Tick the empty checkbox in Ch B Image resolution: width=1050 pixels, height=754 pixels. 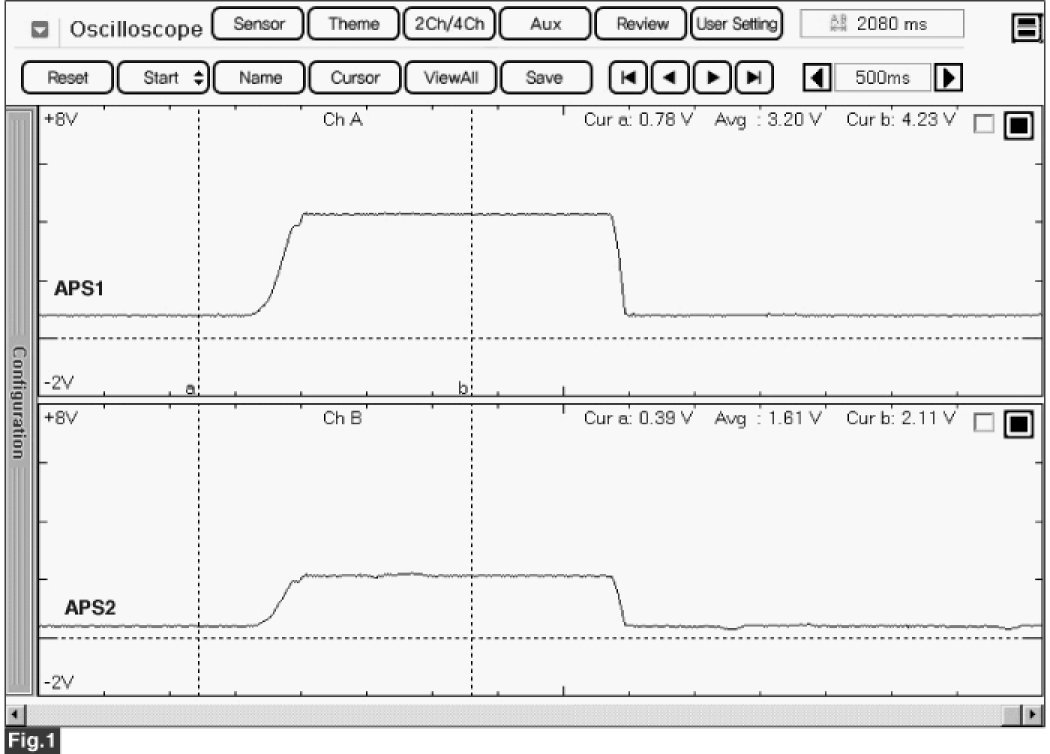tap(984, 424)
